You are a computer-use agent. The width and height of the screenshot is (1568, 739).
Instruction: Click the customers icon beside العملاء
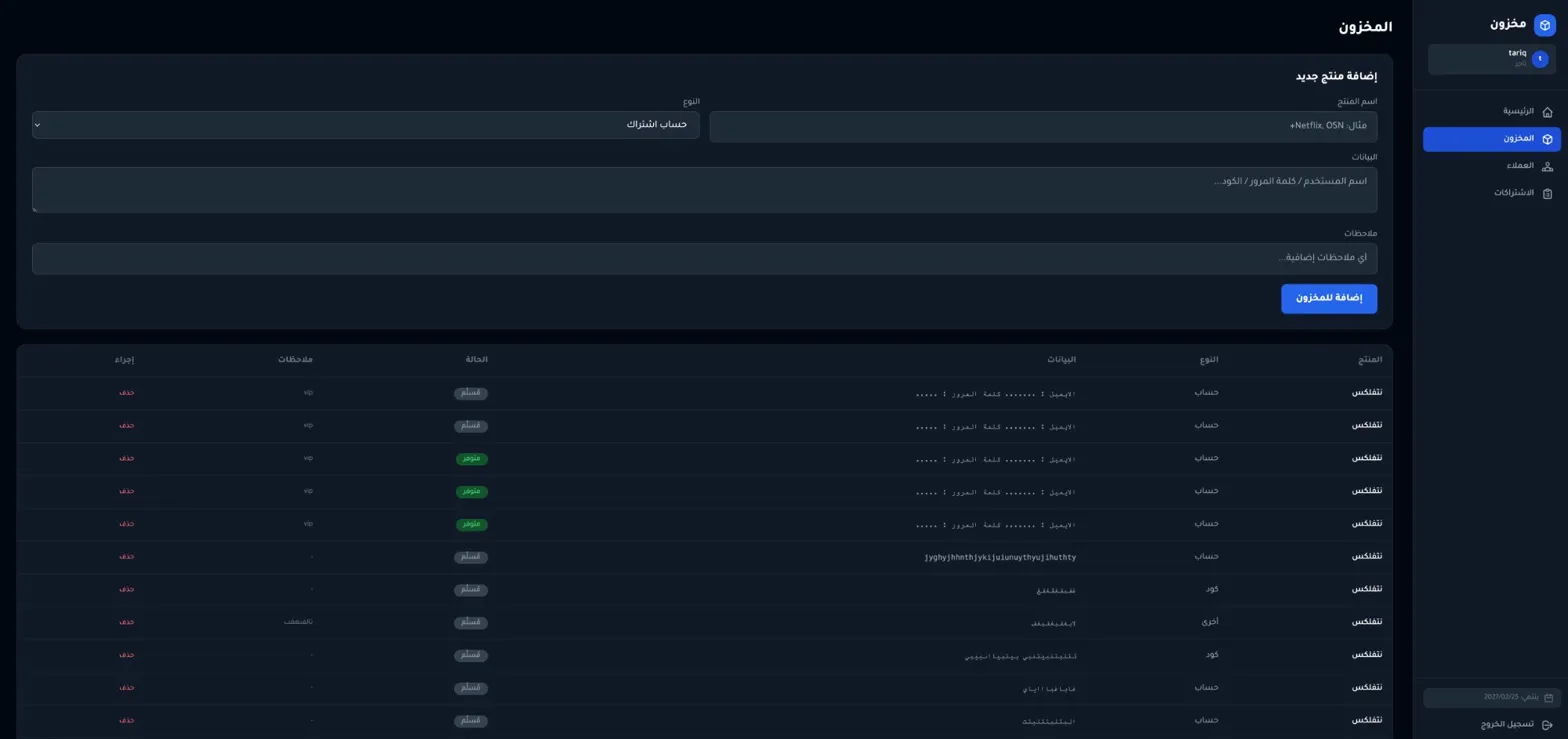(1547, 166)
